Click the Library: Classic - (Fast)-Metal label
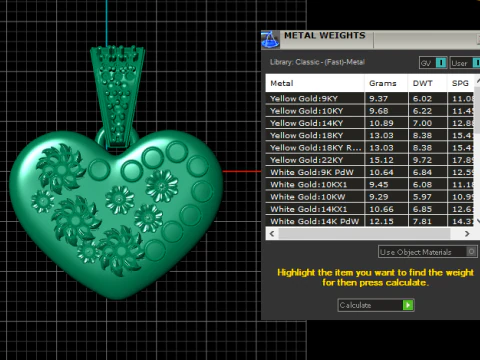This screenshot has height=360, width=480. coord(317,62)
